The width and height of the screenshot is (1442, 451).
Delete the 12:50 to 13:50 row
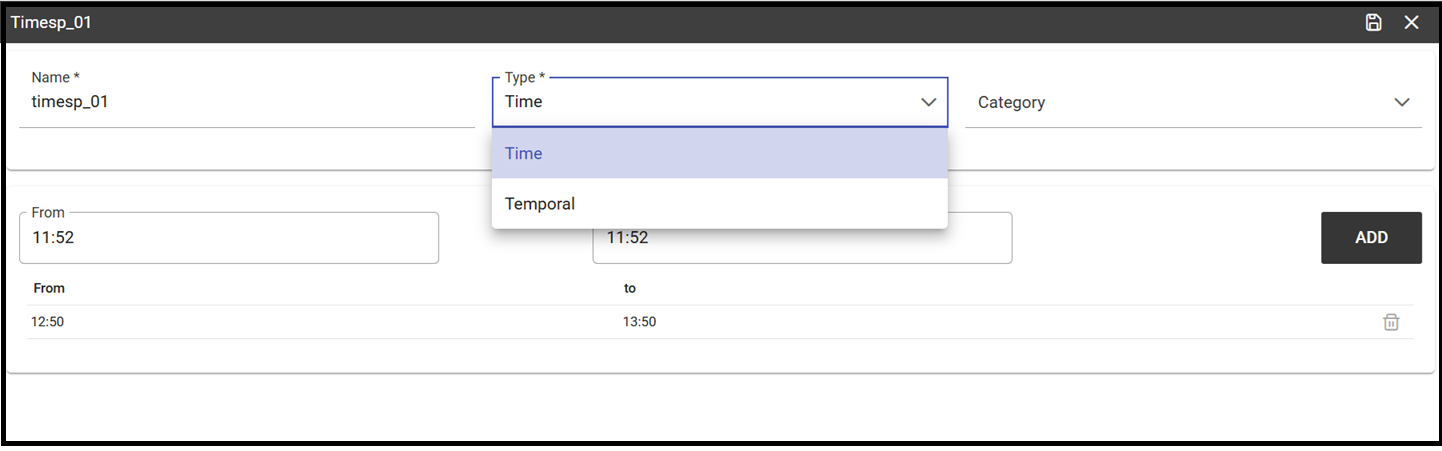tap(1391, 322)
